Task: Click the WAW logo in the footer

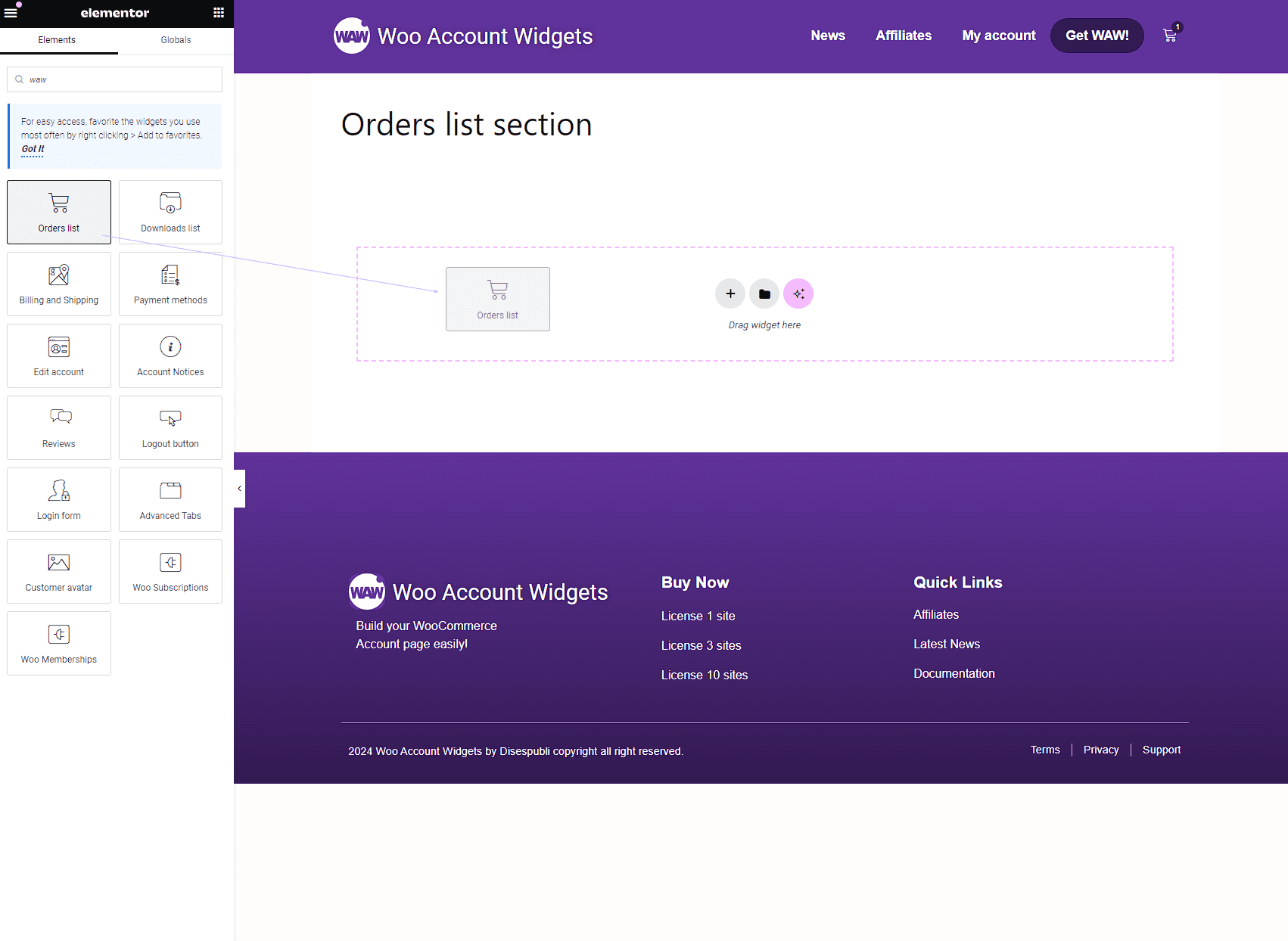Action: point(367,592)
